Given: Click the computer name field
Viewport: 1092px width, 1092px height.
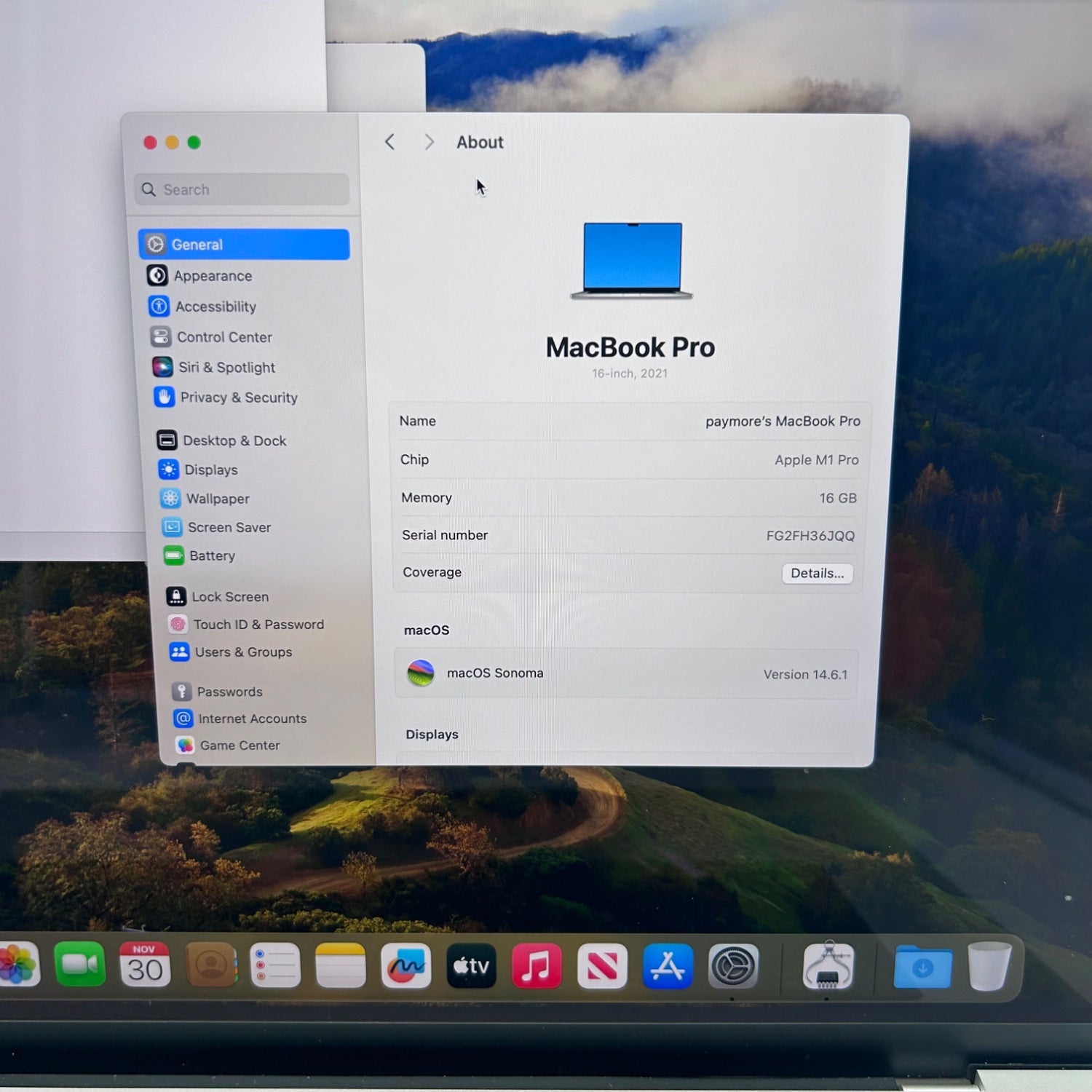Looking at the screenshot, I should point(782,422).
